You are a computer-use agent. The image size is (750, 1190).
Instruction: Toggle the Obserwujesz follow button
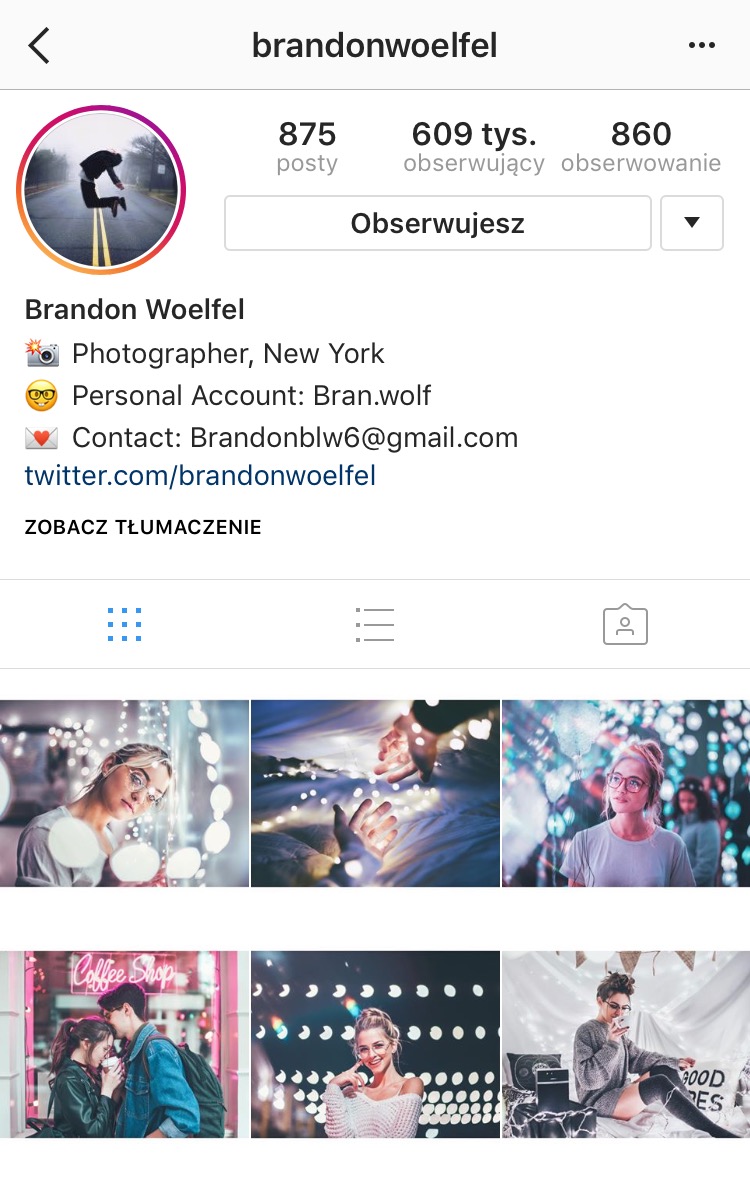[x=438, y=223]
